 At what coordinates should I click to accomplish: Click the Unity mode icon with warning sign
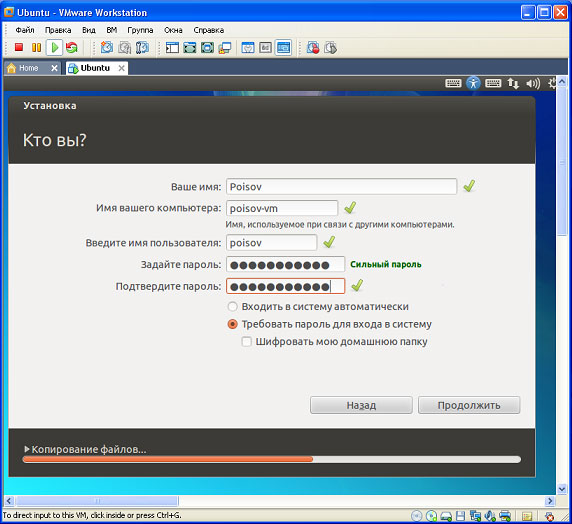pyautogui.click(x=225, y=47)
